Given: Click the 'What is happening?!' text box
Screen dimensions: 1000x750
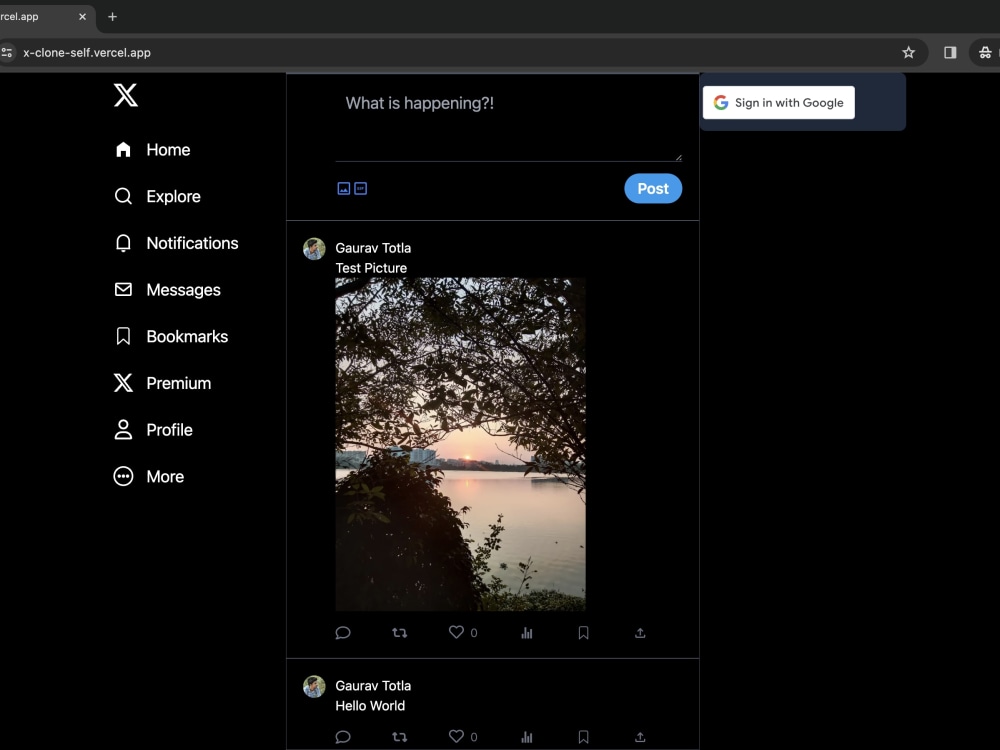Looking at the screenshot, I should (x=508, y=124).
